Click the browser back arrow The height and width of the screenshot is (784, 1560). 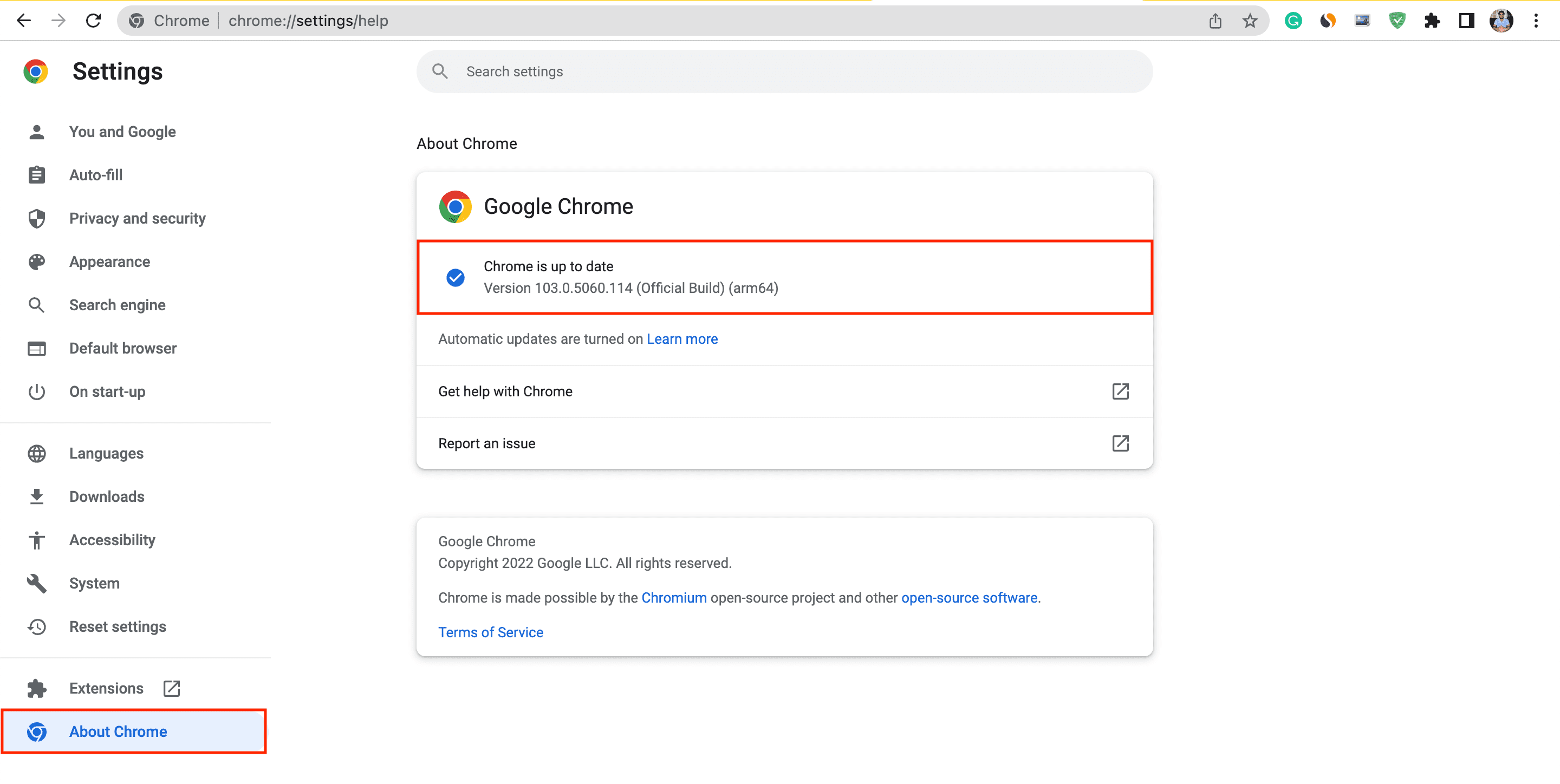tap(24, 21)
